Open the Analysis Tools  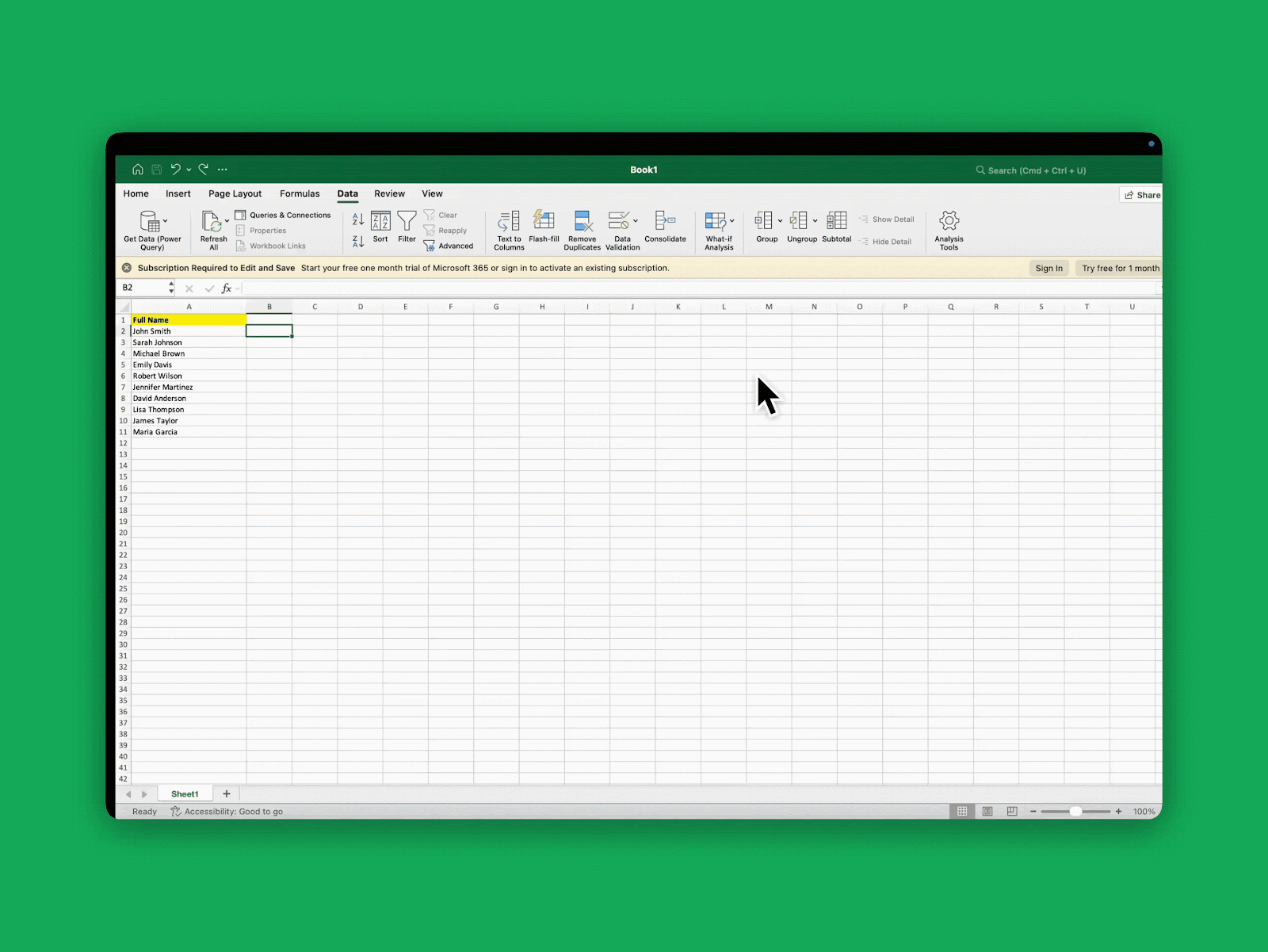[x=949, y=230]
